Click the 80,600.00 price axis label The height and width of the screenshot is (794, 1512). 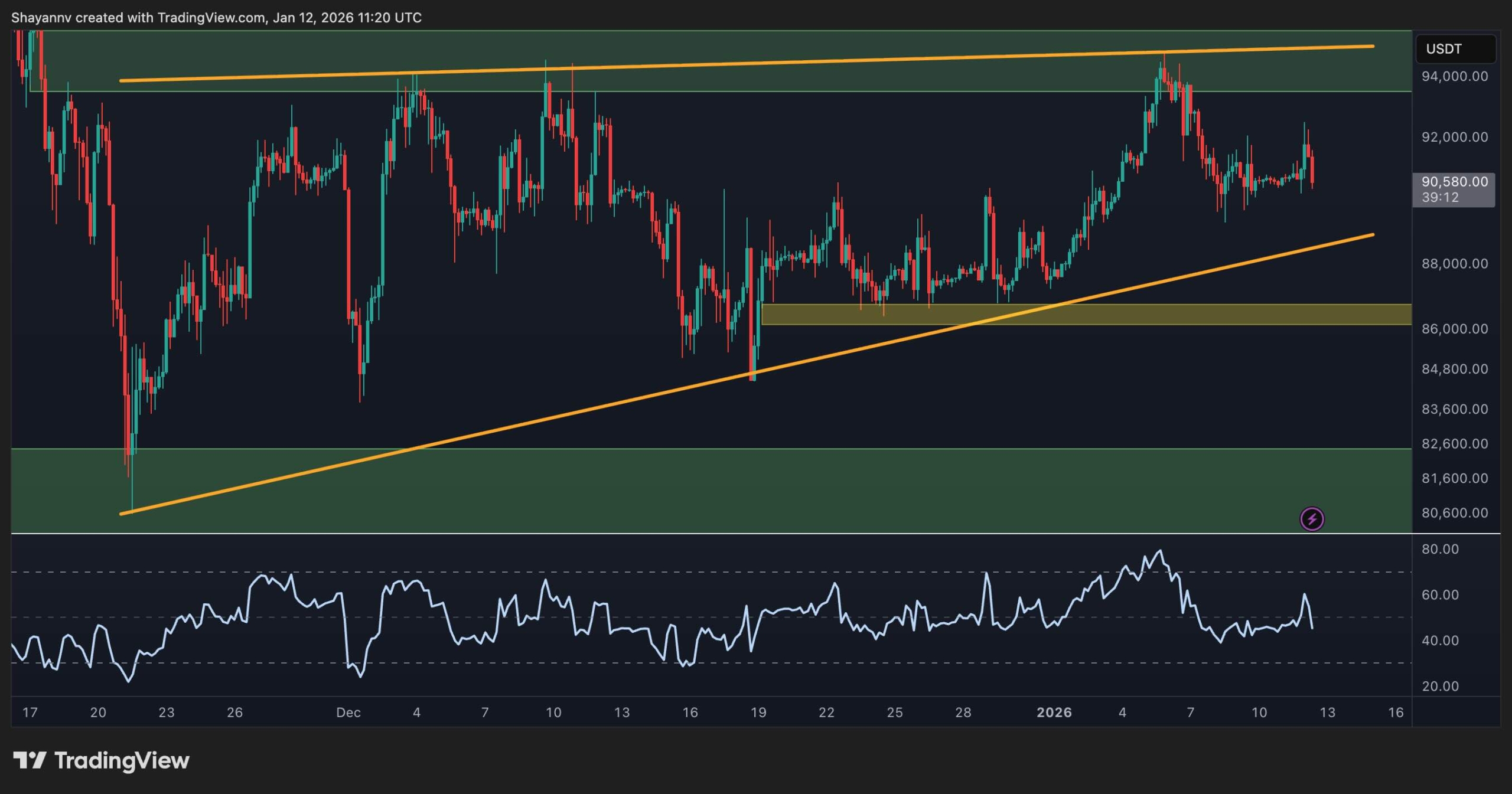1454,513
